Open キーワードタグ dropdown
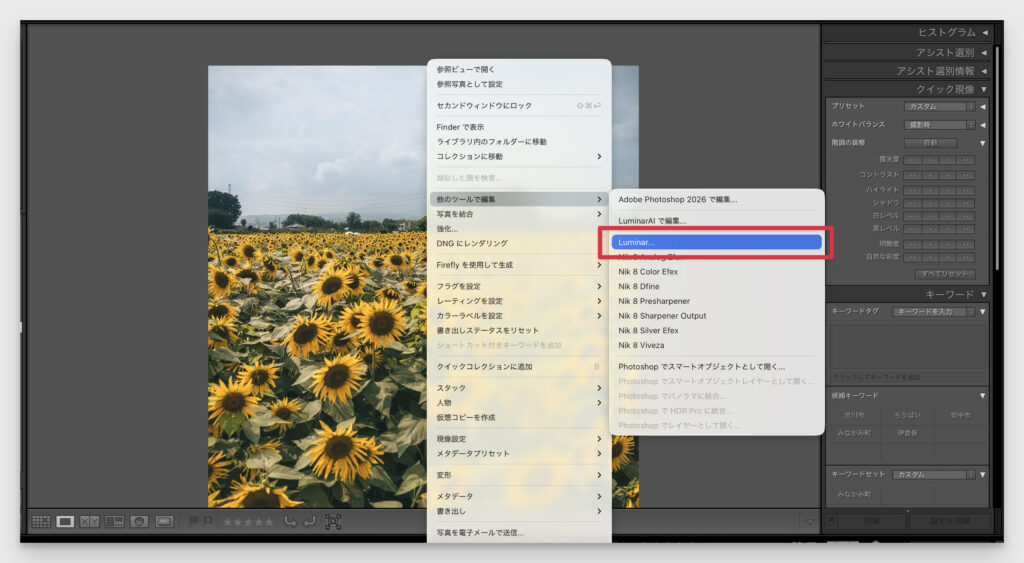The height and width of the screenshot is (563, 1024). pos(934,312)
